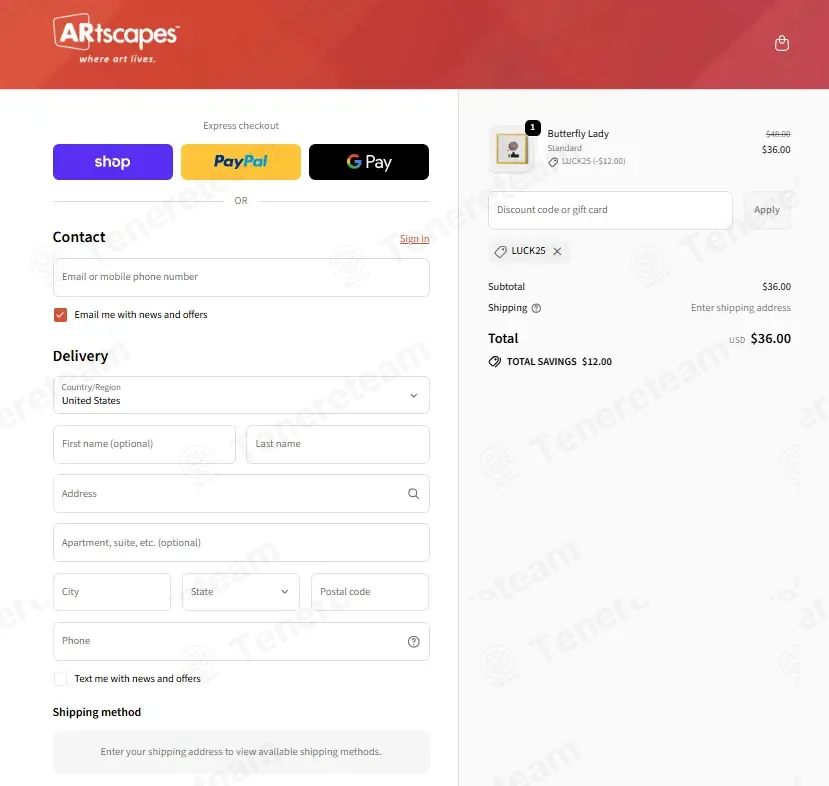Pay with Google Pay
Image resolution: width=829 pixels, height=786 pixels.
point(369,162)
